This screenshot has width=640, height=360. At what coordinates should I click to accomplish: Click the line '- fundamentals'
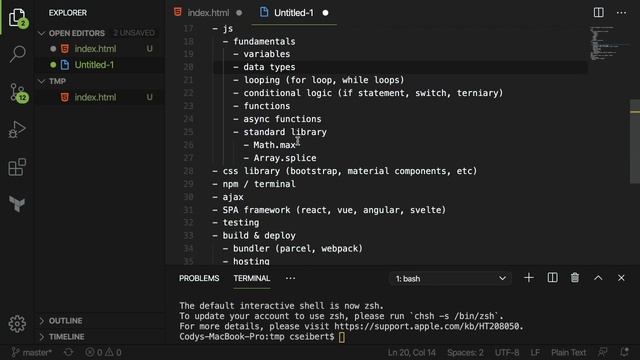259,42
